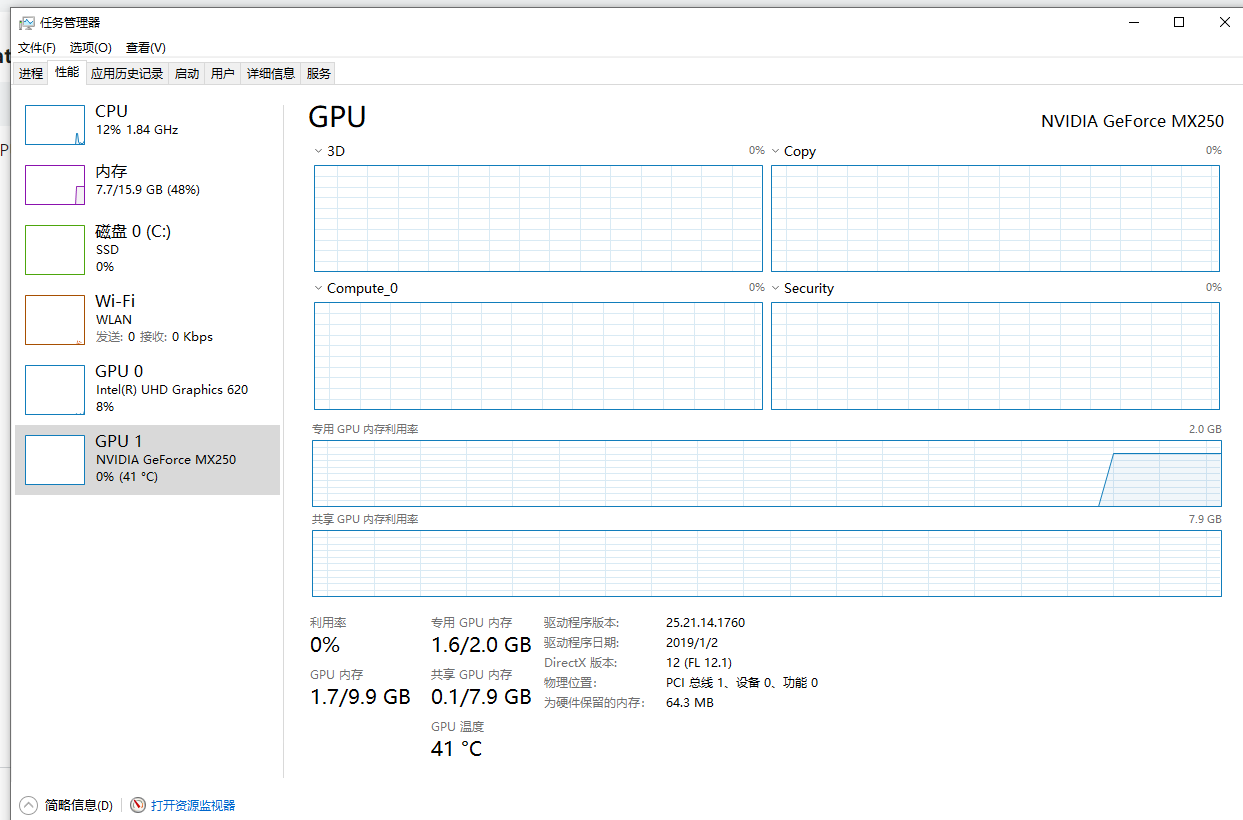Click the NVIDIA GeForce MX250 header title
The width and height of the screenshot is (1243, 820).
1132,121
